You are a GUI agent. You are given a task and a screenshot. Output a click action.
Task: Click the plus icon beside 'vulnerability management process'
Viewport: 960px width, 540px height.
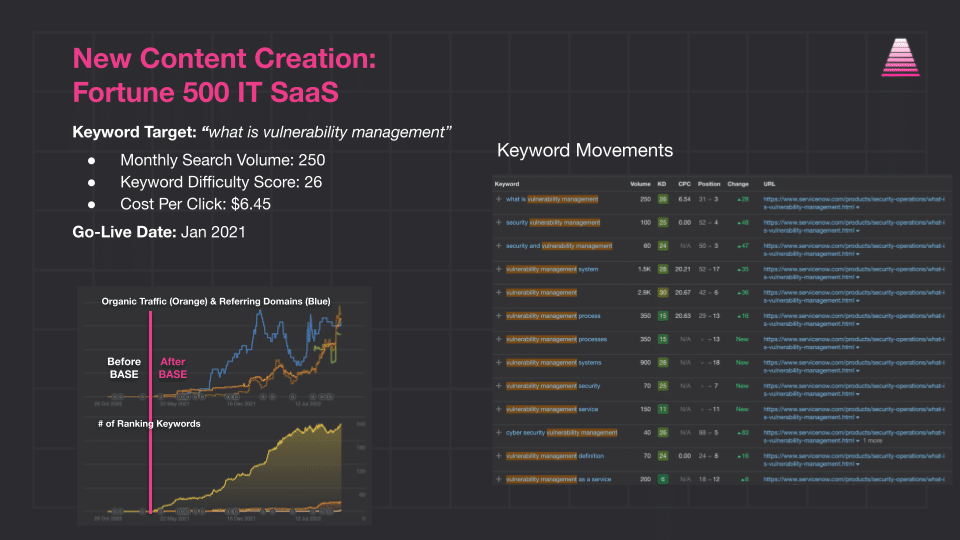coord(498,315)
